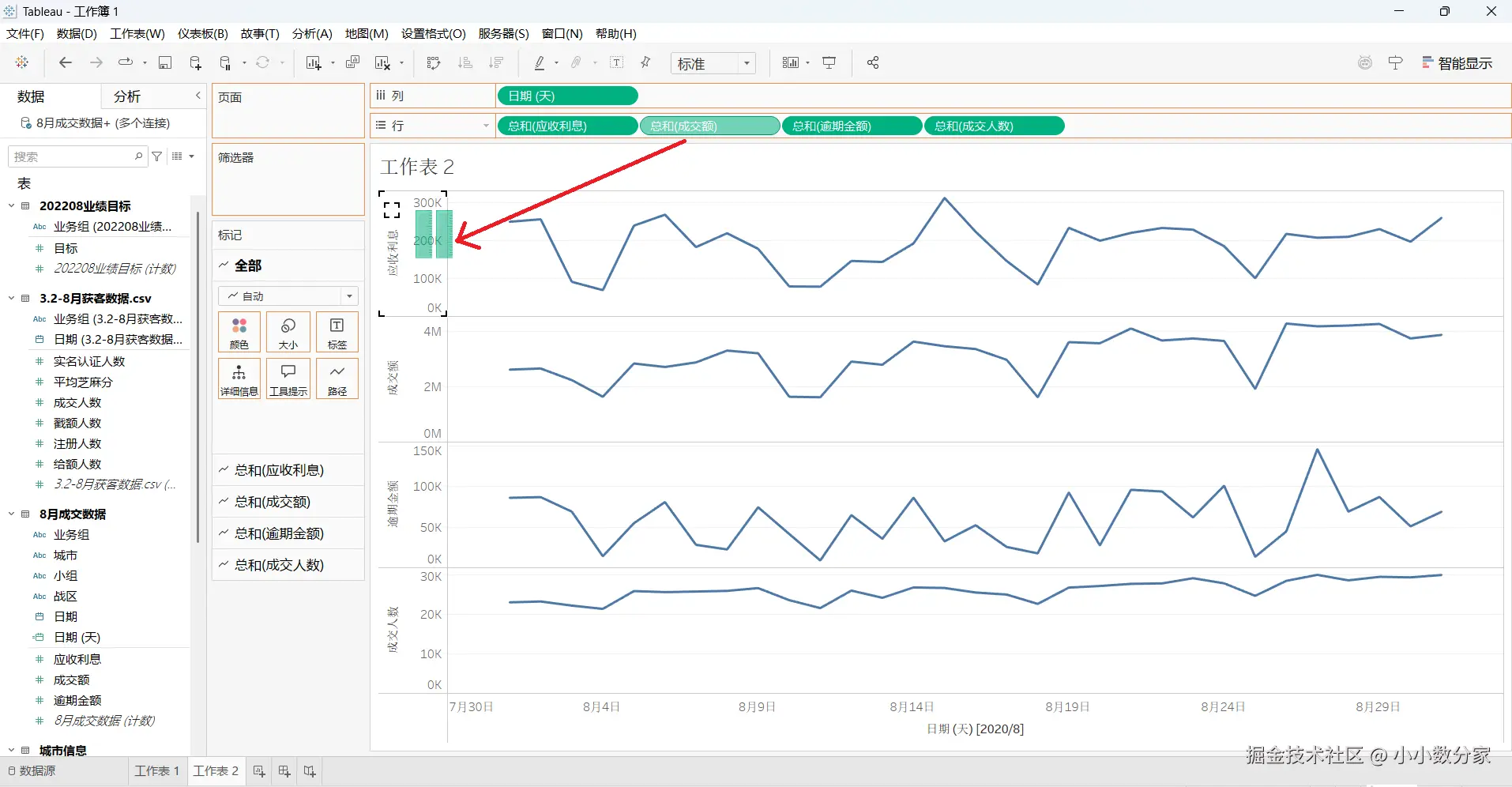Open the 工作表(W) menu
Image resolution: width=1512 pixels, height=787 pixels.
coord(137,33)
